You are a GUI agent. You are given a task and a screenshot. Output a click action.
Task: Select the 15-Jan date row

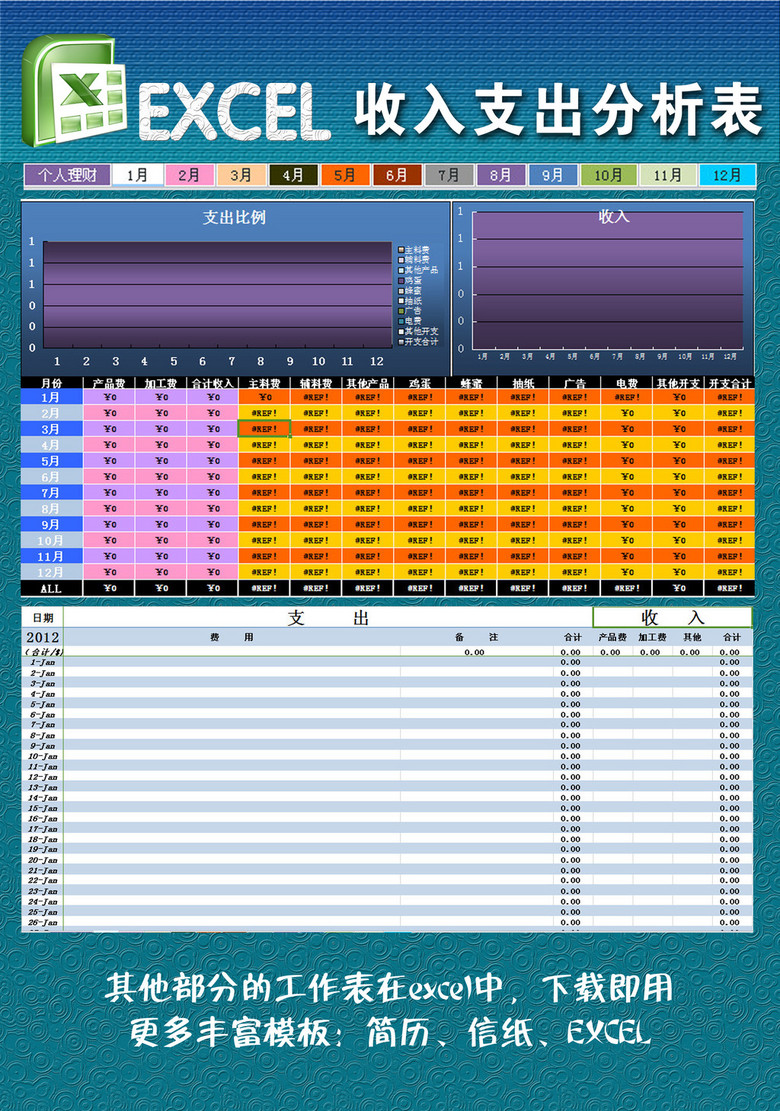pyautogui.click(x=388, y=808)
